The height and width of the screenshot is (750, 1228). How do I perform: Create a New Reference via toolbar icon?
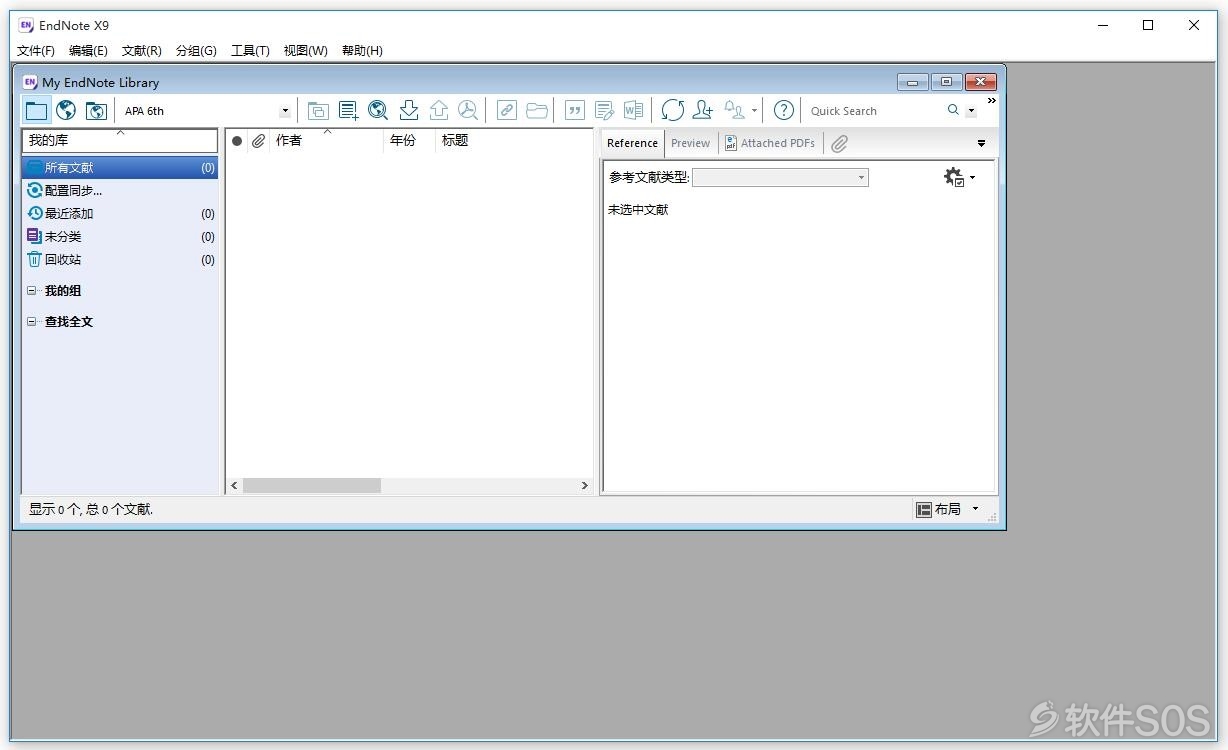pyautogui.click(x=348, y=111)
